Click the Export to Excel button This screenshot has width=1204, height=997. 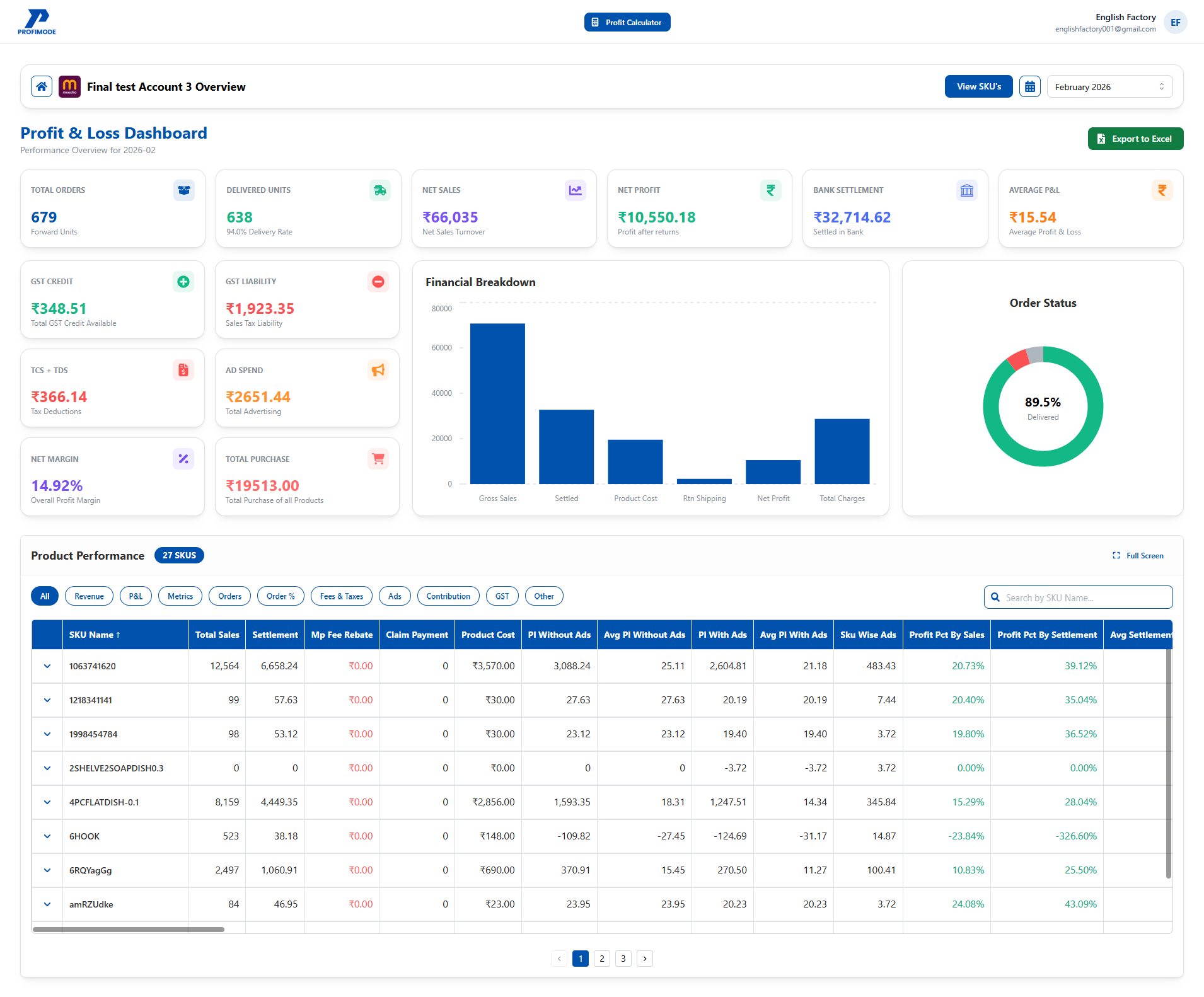point(1135,138)
